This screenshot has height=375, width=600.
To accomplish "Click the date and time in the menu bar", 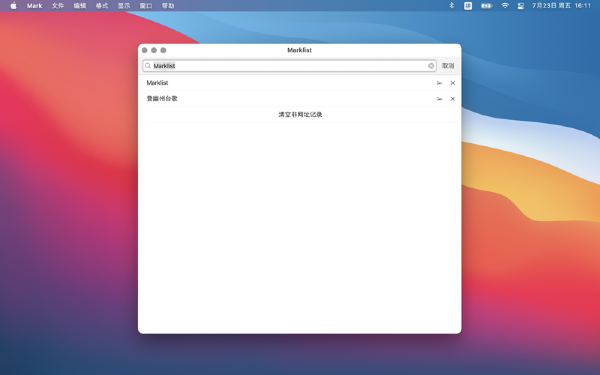I will click(561, 6).
